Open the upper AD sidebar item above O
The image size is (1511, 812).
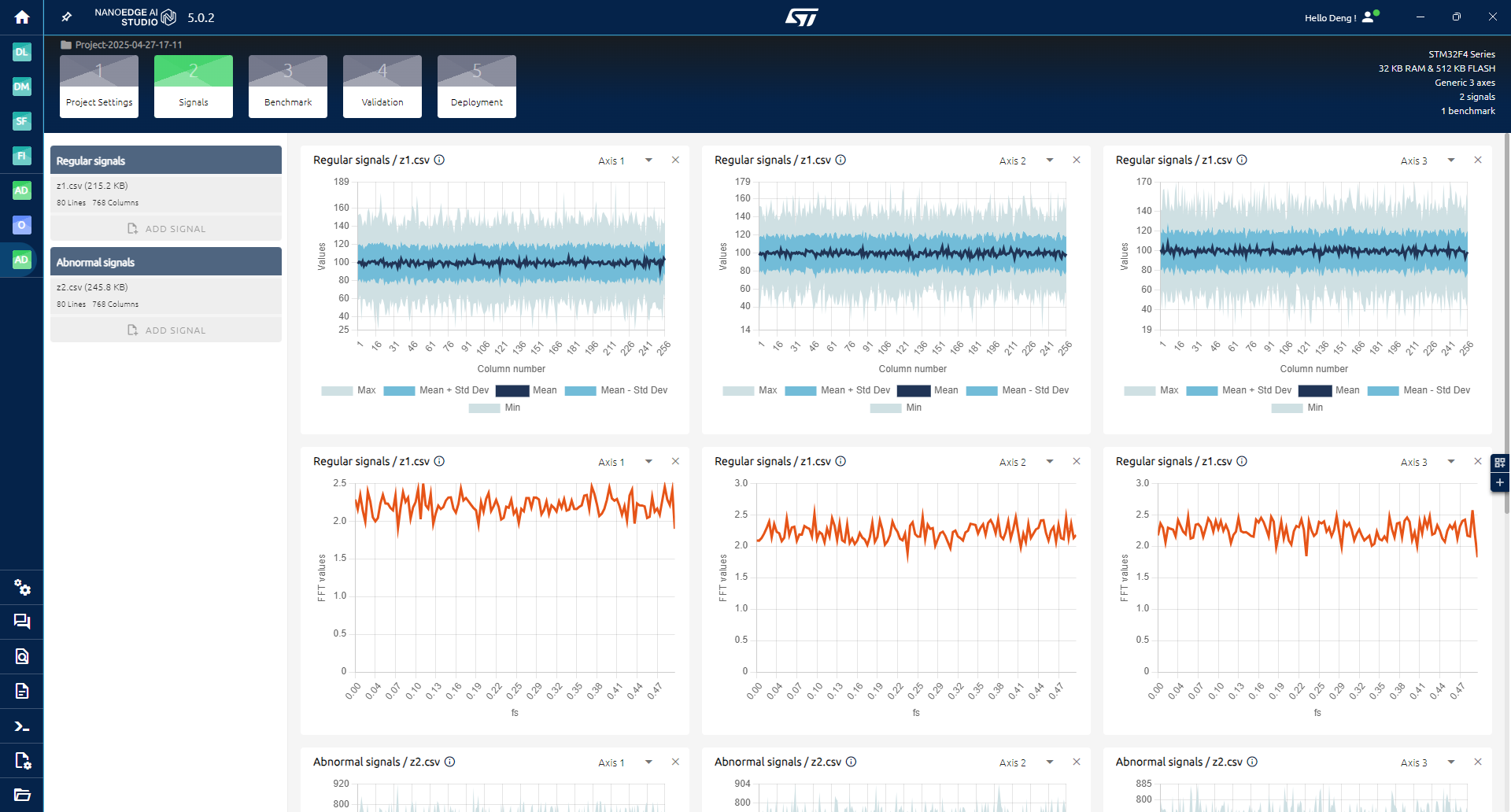22,190
